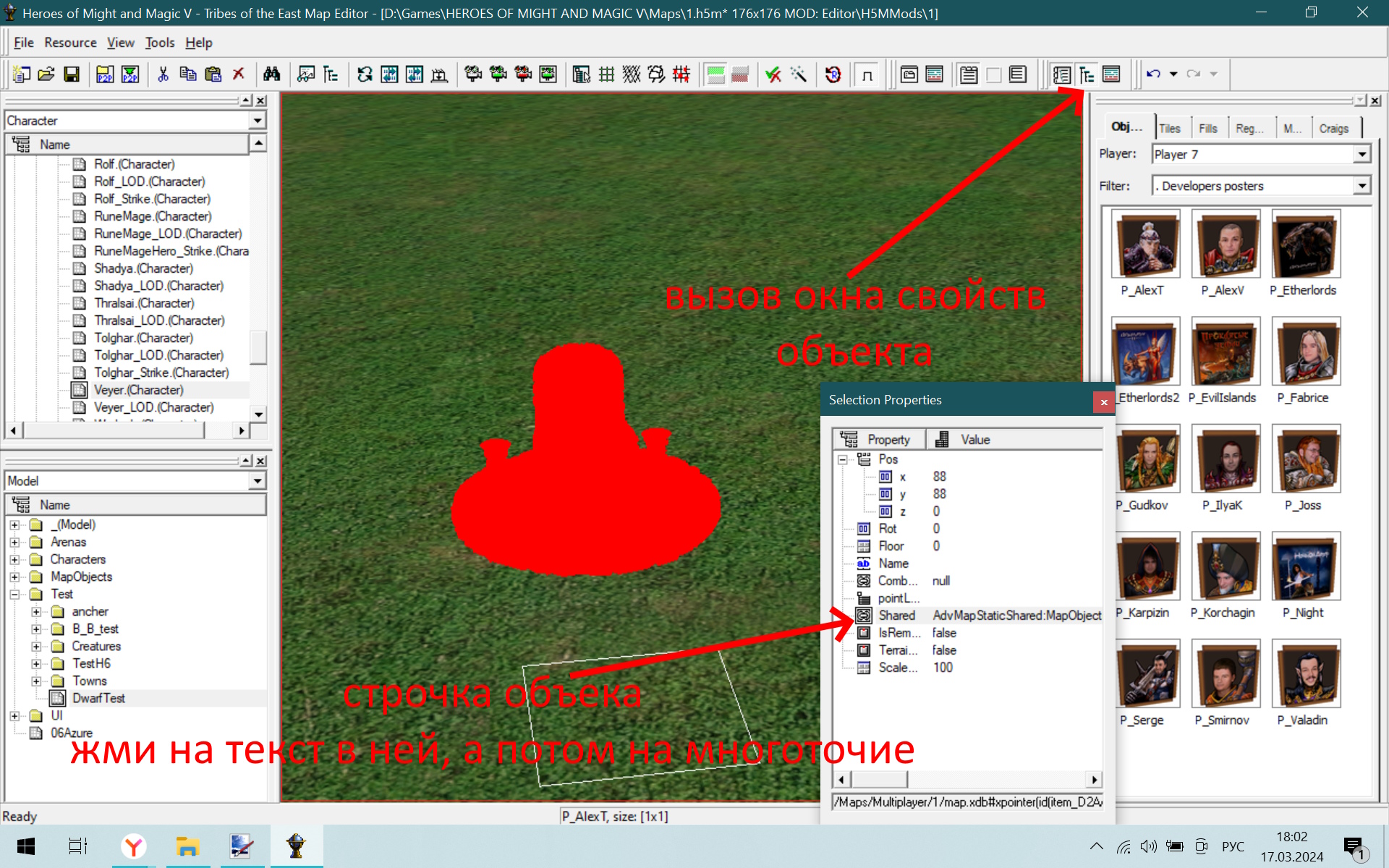Click the red X Delete icon
The height and width of the screenshot is (868, 1389).
coord(238,75)
